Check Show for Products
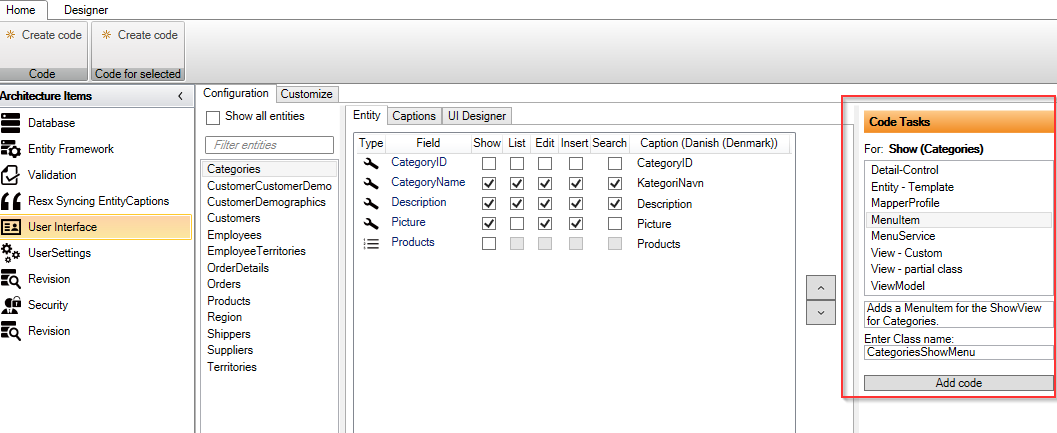The height and width of the screenshot is (433, 1057). coord(489,244)
